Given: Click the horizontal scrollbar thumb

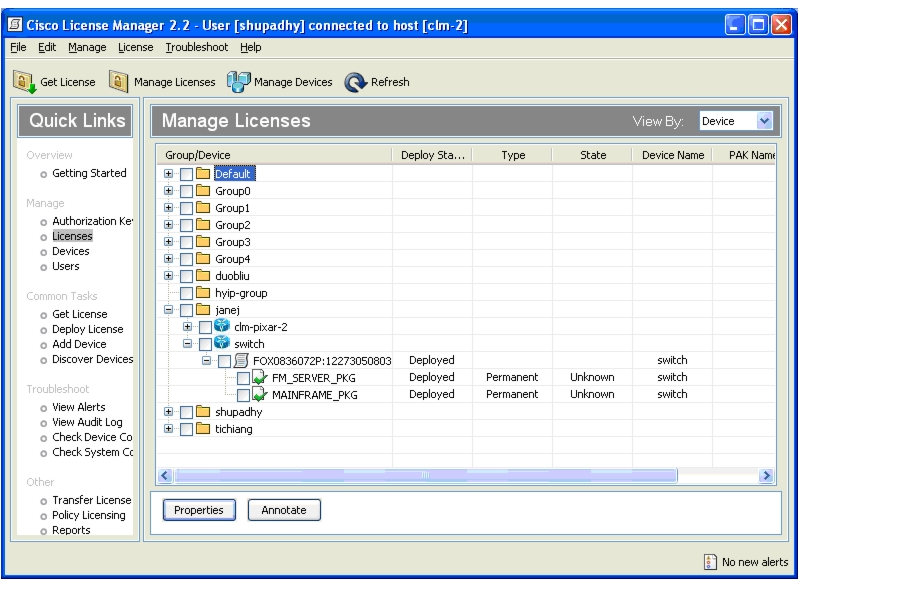Looking at the screenshot, I should pos(425,475).
